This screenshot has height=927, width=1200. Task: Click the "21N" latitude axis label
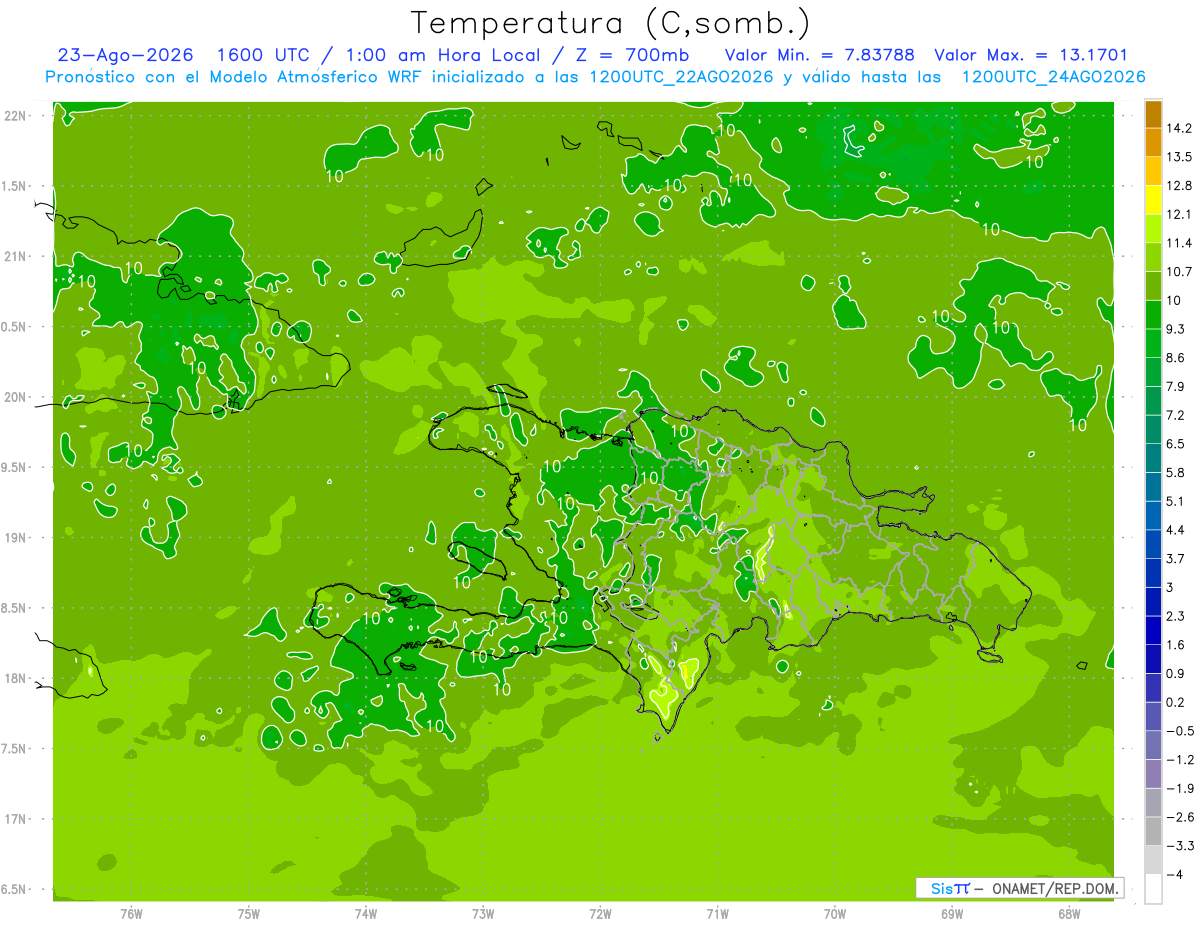pos(15,257)
